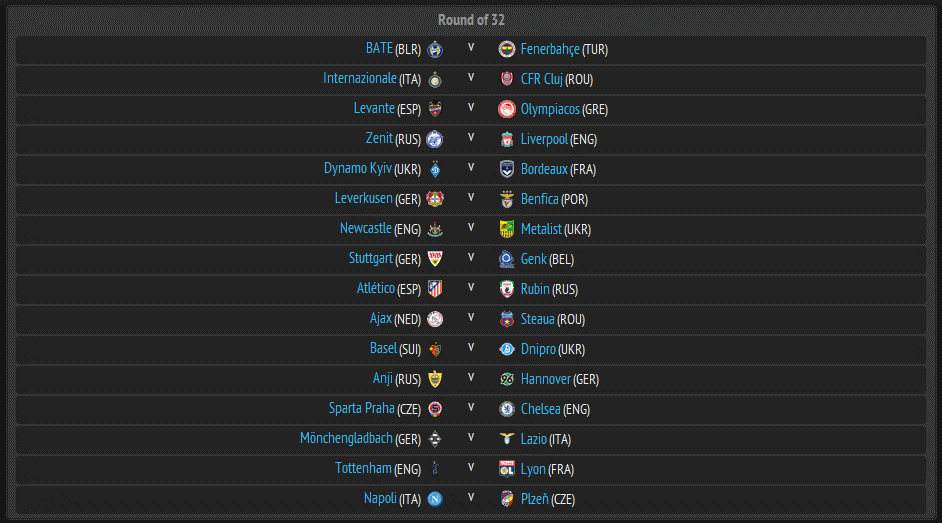The width and height of the screenshot is (942, 523).
Task: Click the Stuttgart club crest icon
Action: pos(435,259)
